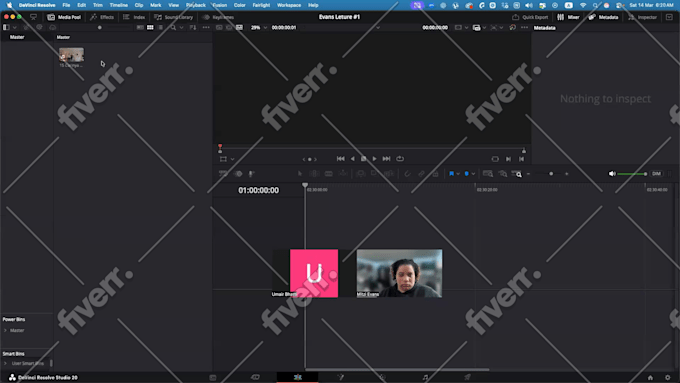Click the detail zoom icon
This screenshot has height=383, width=680.
[503, 173]
